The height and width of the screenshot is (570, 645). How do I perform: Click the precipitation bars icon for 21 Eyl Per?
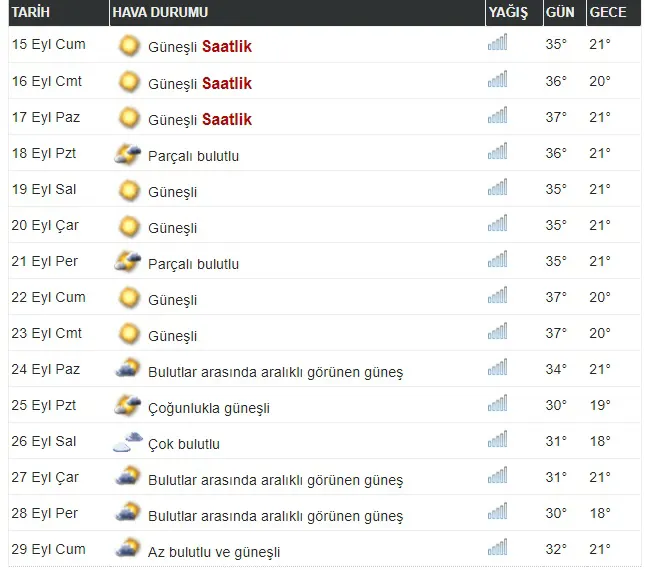pos(497,262)
